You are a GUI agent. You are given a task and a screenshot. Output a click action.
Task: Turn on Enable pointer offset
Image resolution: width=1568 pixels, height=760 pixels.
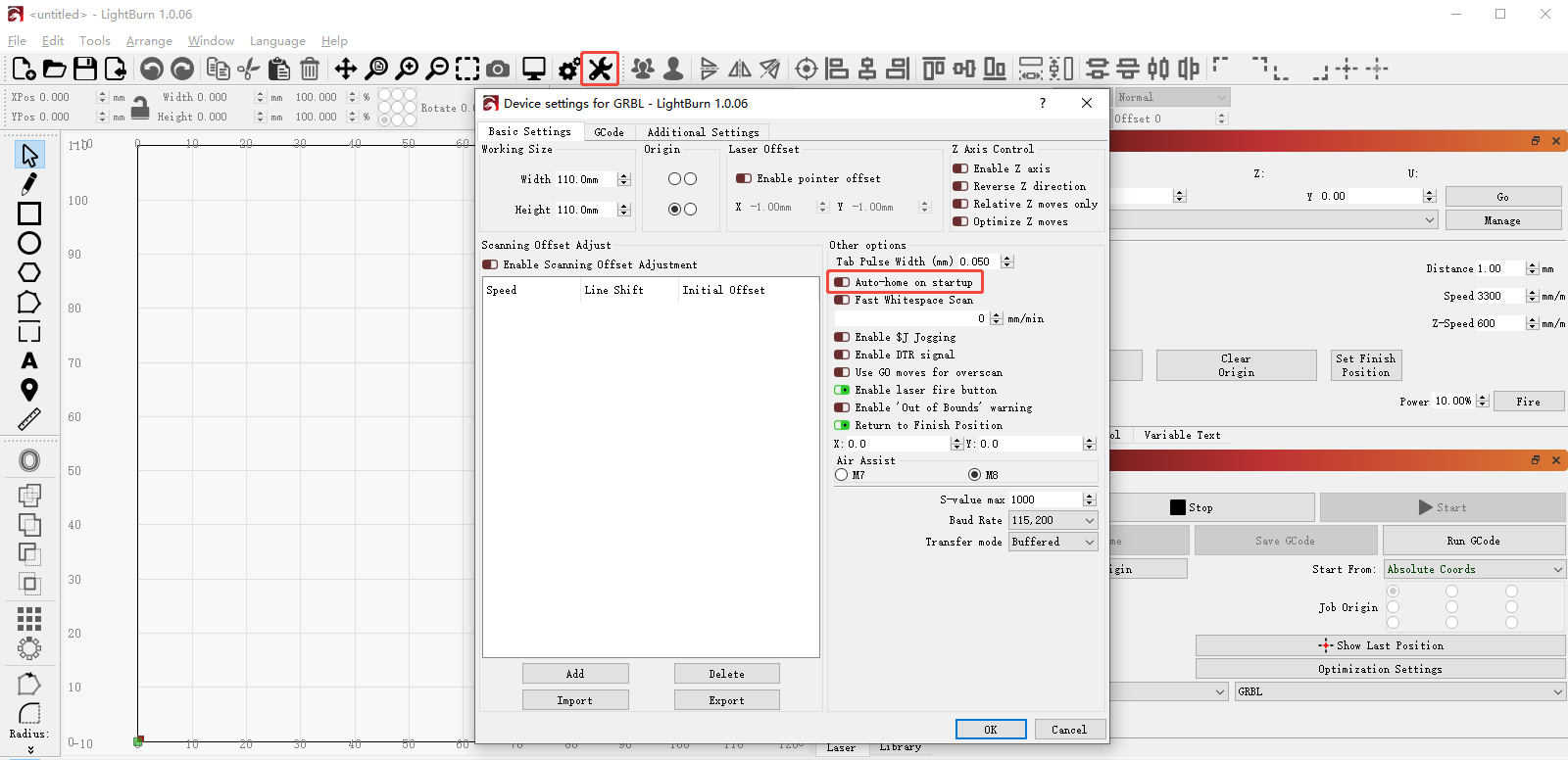744,178
